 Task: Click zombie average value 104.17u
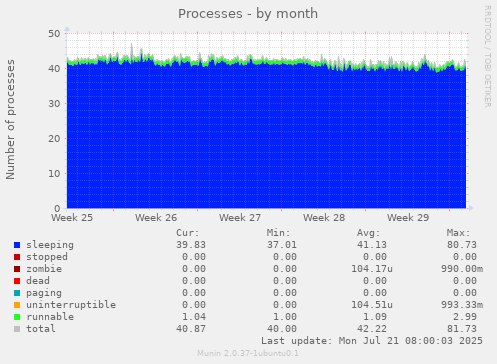372,269
